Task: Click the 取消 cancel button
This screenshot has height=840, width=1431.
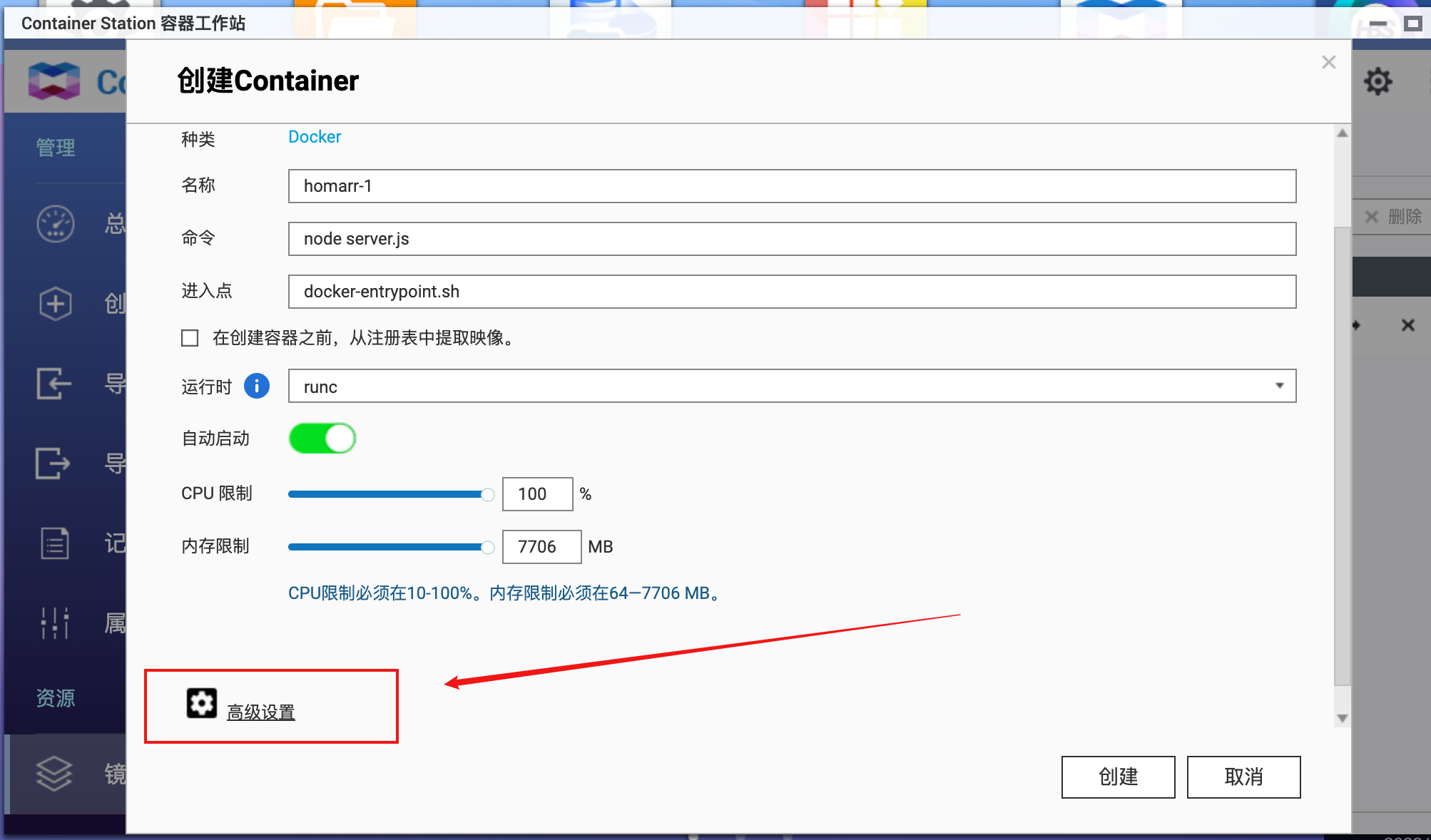Action: [x=1243, y=777]
